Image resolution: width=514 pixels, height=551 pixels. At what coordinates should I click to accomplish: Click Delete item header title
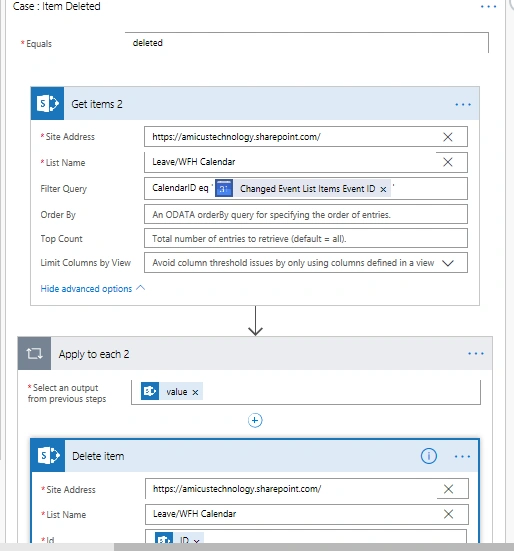click(98, 456)
